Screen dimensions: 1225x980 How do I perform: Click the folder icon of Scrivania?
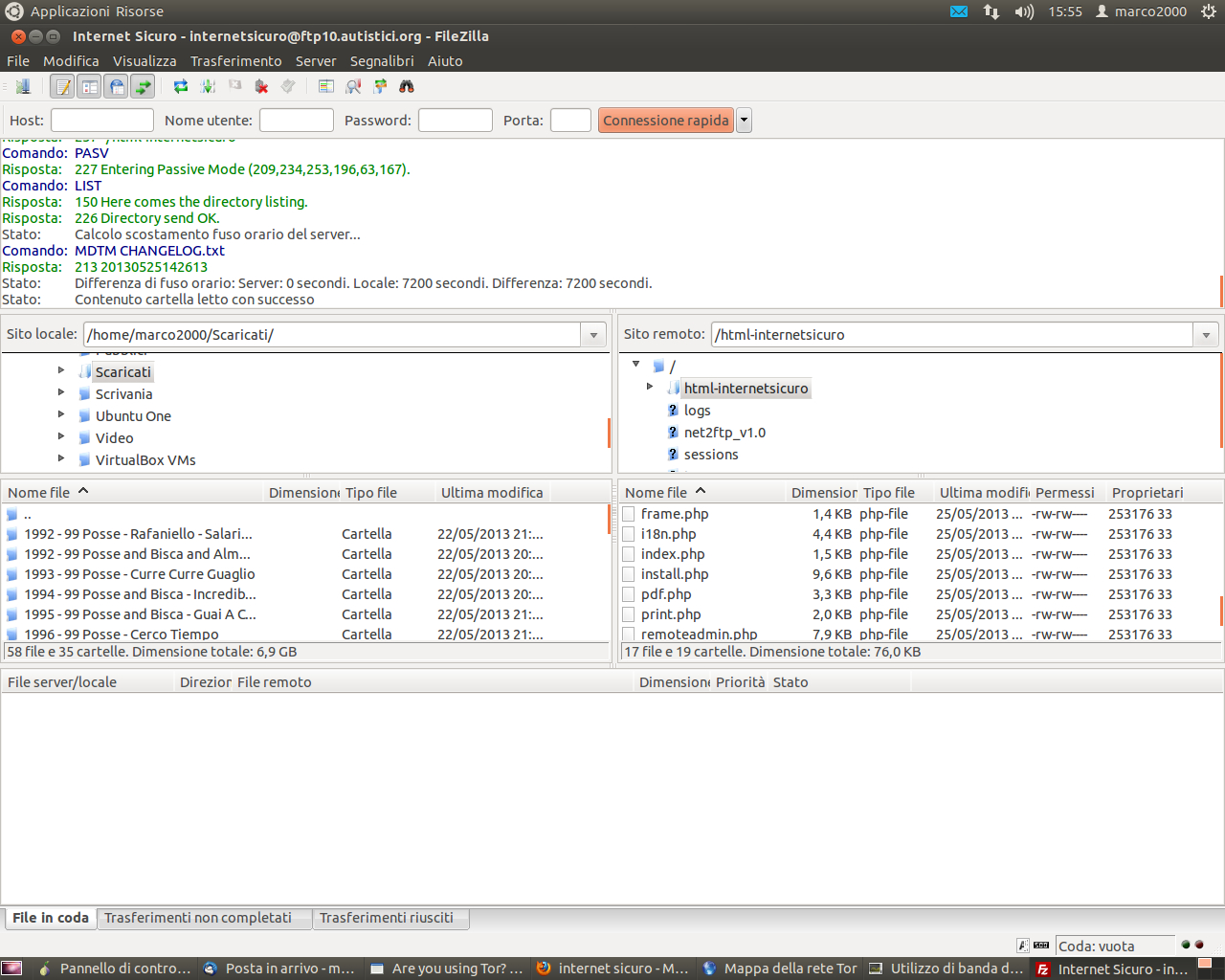pyautogui.click(x=84, y=394)
